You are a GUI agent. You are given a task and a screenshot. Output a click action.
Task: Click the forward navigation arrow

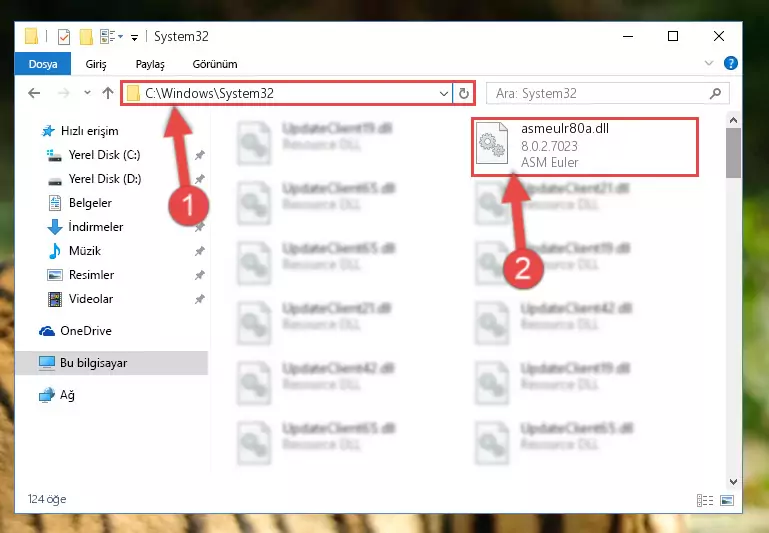click(64, 93)
